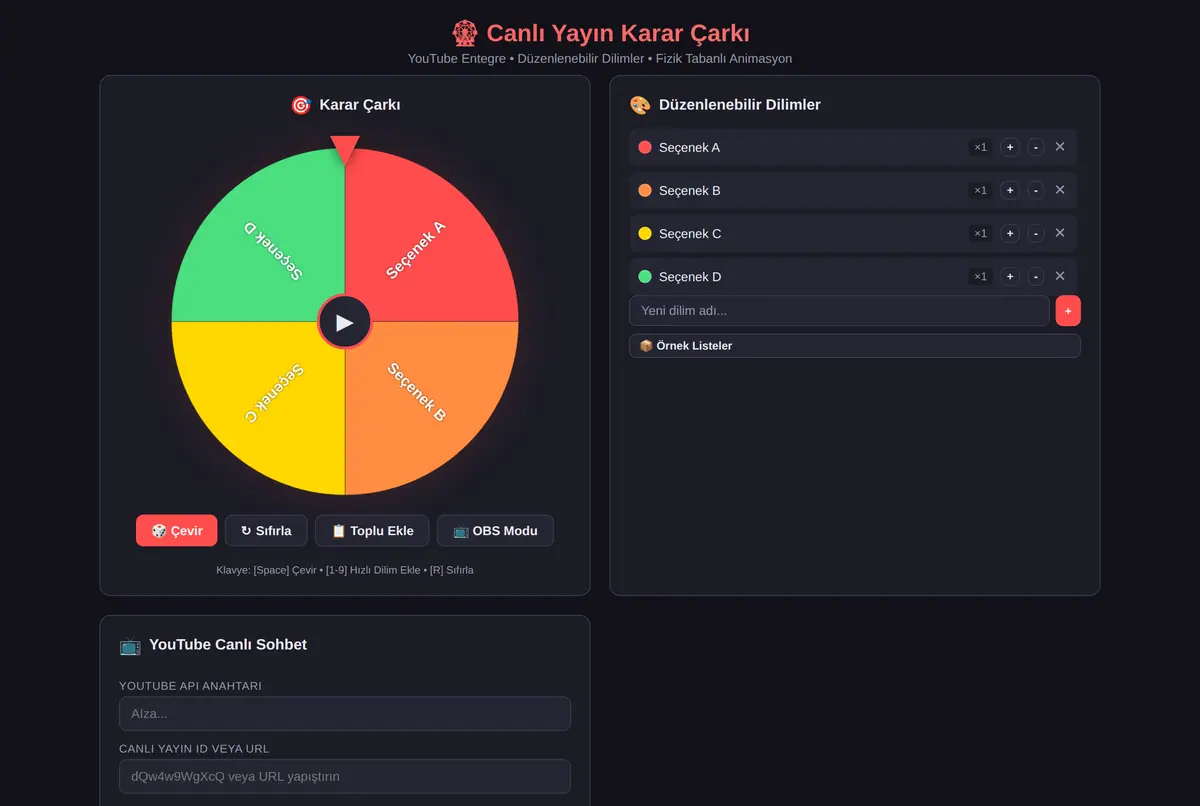Click the Düzenlenebilir Dilimler heading
The height and width of the screenshot is (806, 1200).
pos(725,104)
